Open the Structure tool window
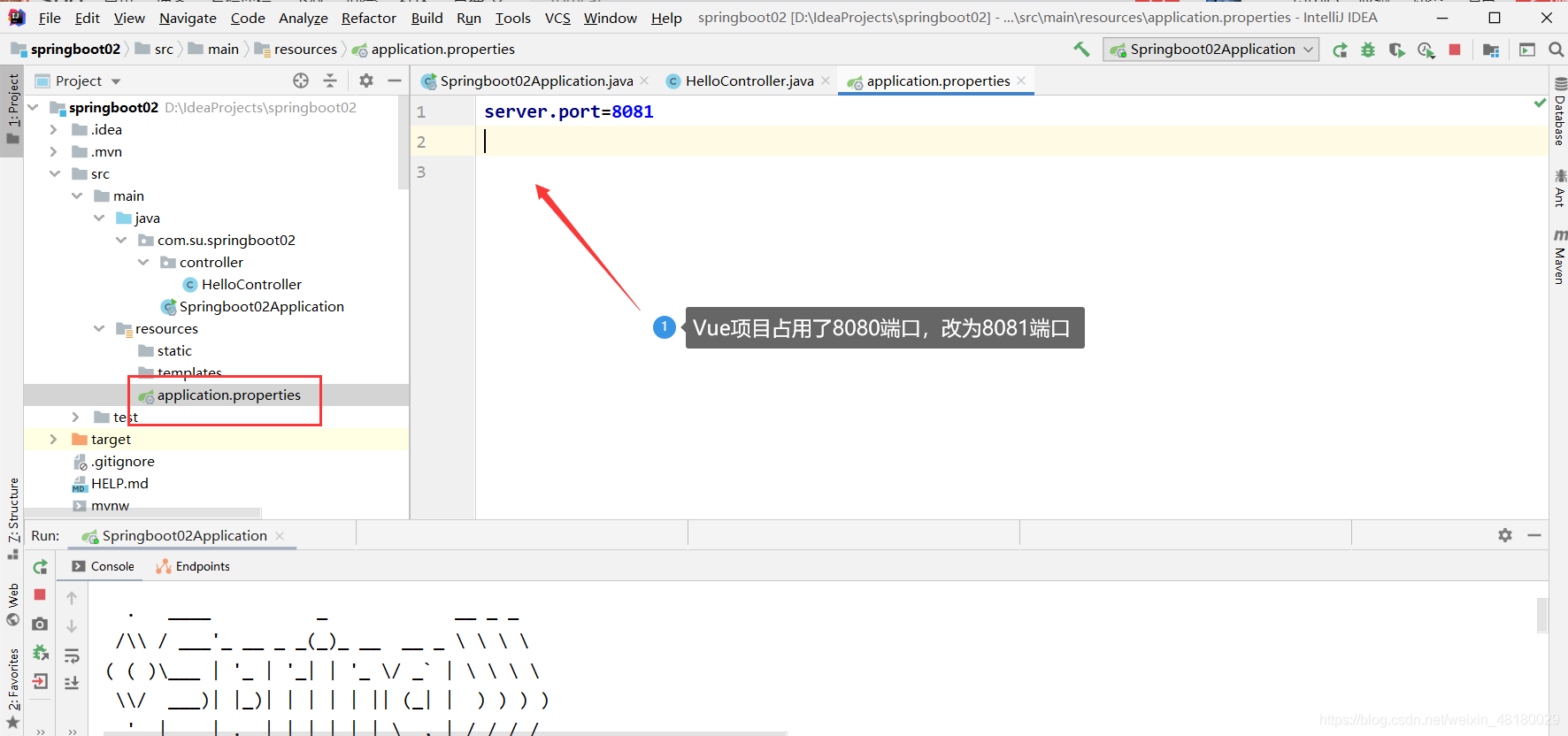Image resolution: width=1568 pixels, height=736 pixels. (12, 517)
